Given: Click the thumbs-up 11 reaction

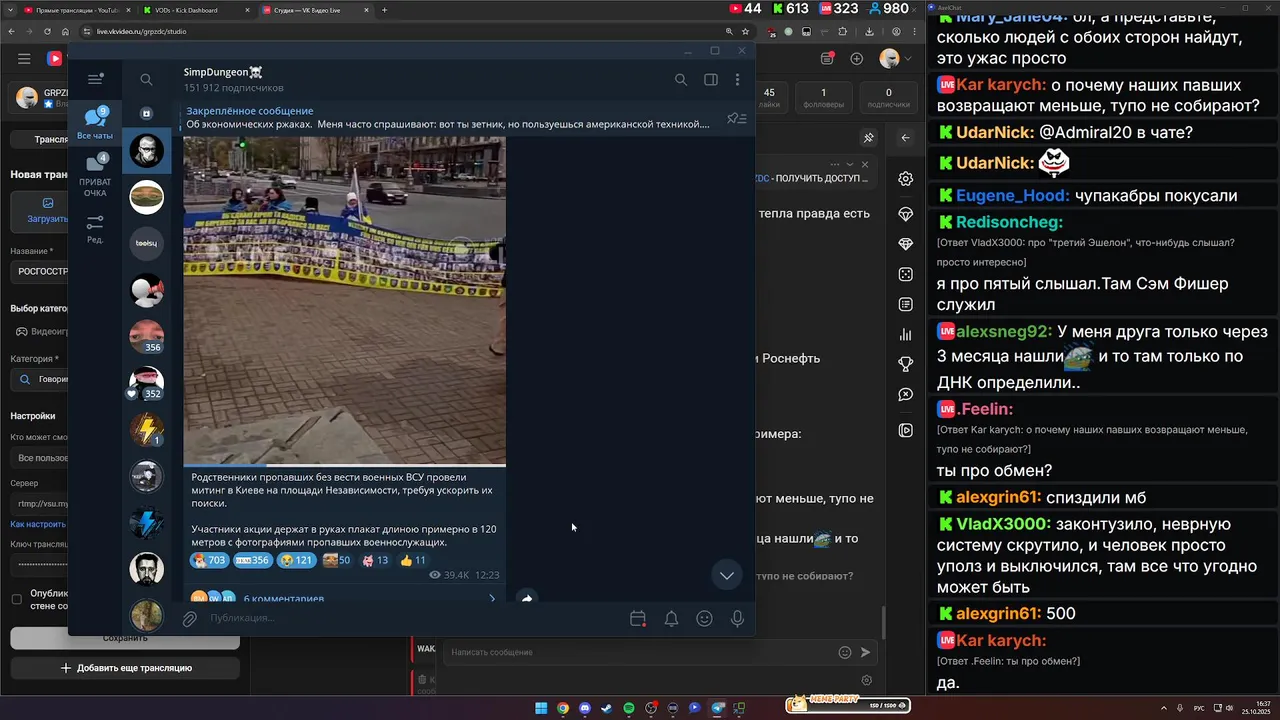Looking at the screenshot, I should 413,560.
